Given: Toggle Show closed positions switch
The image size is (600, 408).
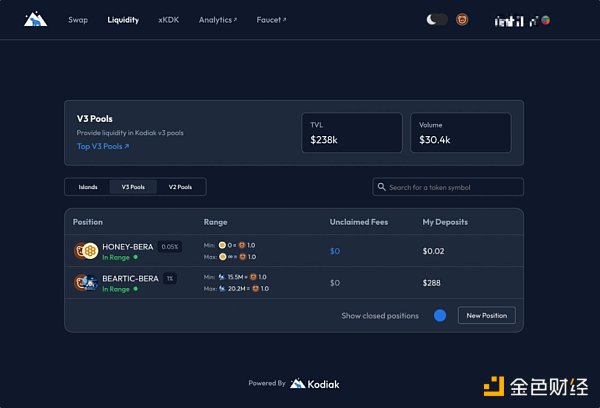Looking at the screenshot, I should click(x=439, y=316).
